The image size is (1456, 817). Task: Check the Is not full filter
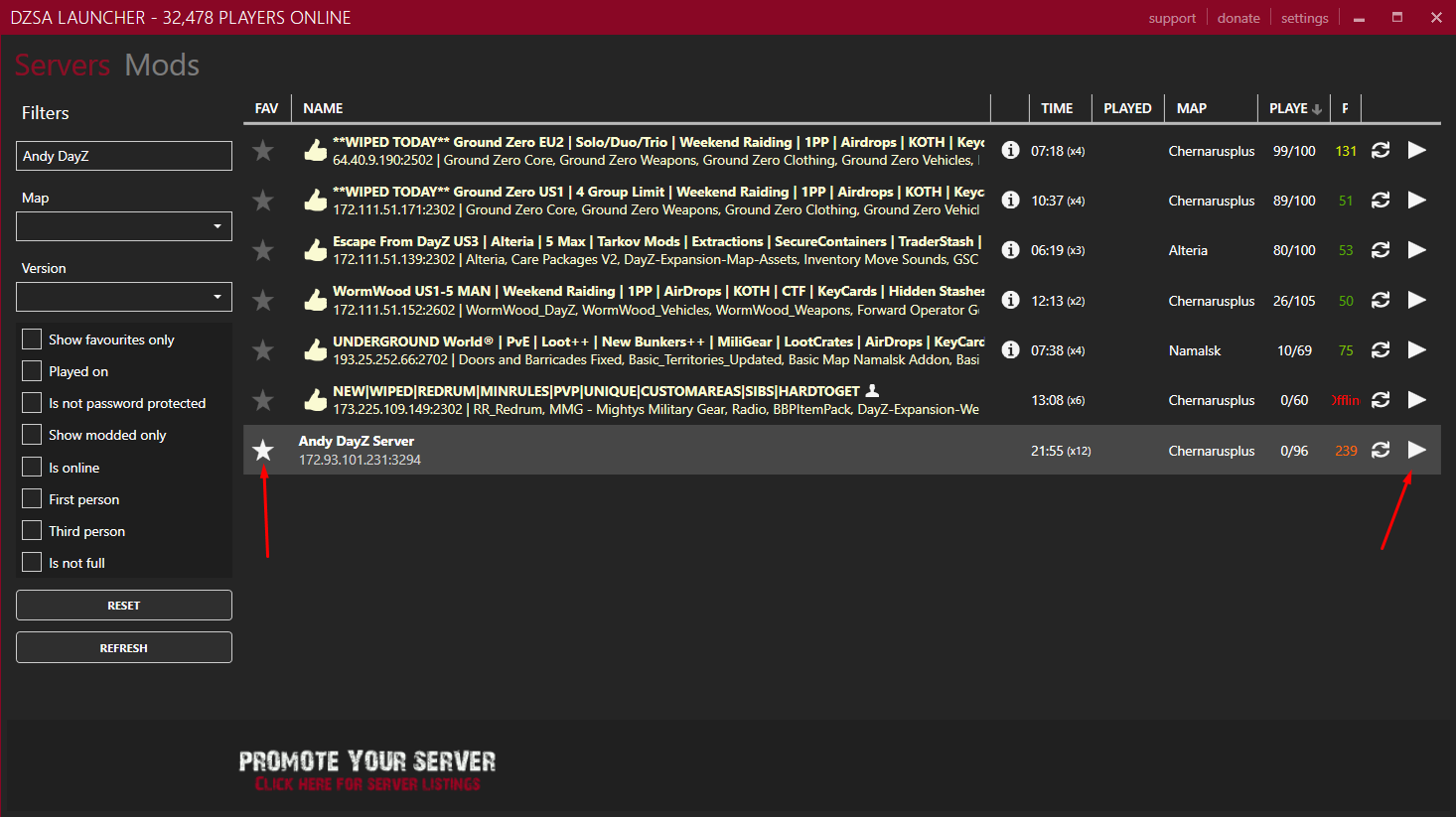click(x=31, y=562)
